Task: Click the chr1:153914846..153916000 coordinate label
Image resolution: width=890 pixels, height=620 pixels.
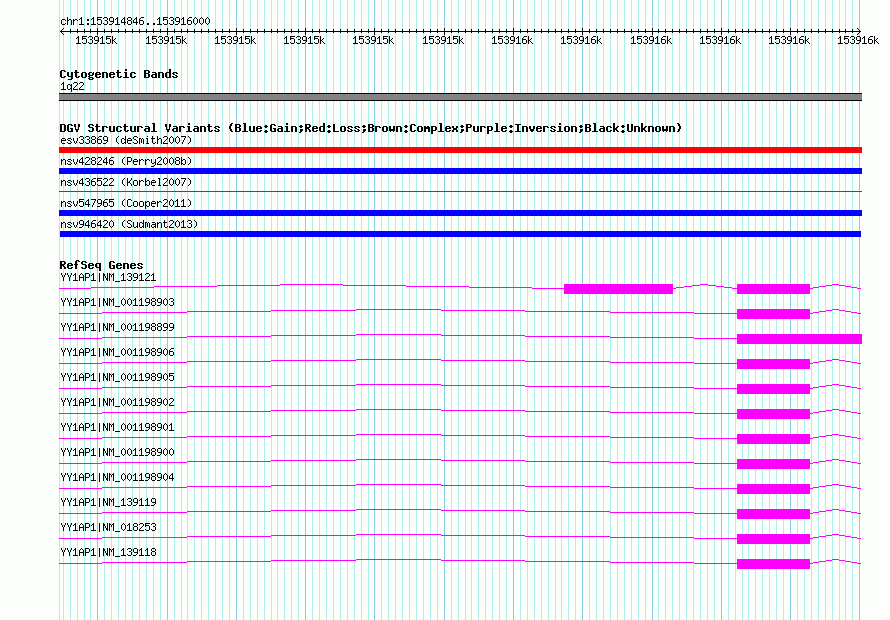Action: tap(135, 22)
